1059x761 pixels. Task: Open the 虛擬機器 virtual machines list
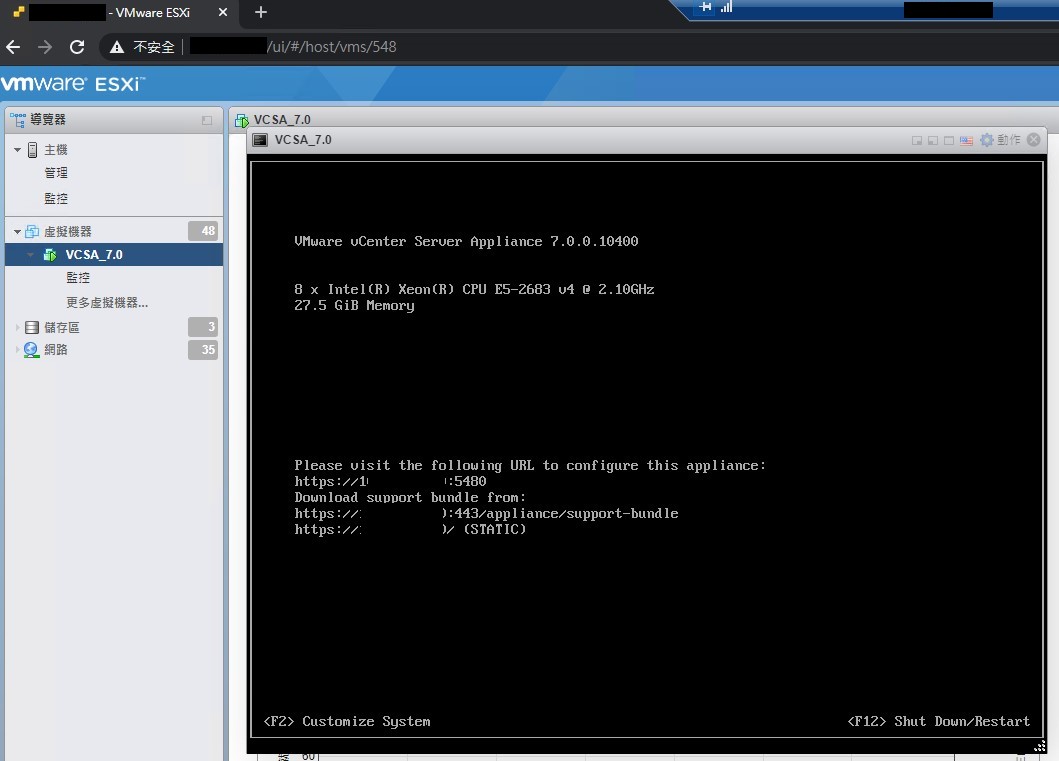[68, 232]
